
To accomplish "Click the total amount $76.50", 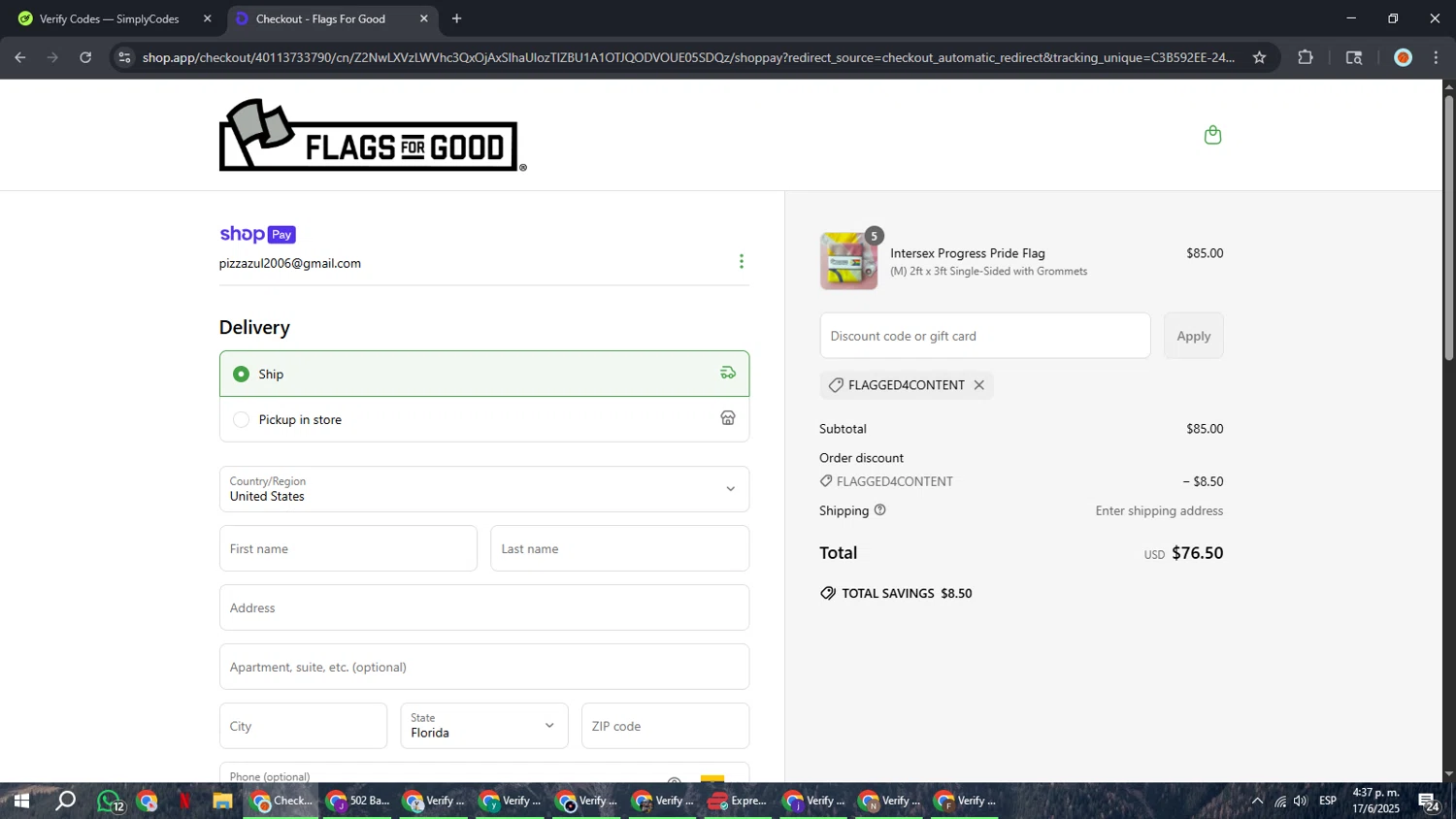I will click(1198, 553).
